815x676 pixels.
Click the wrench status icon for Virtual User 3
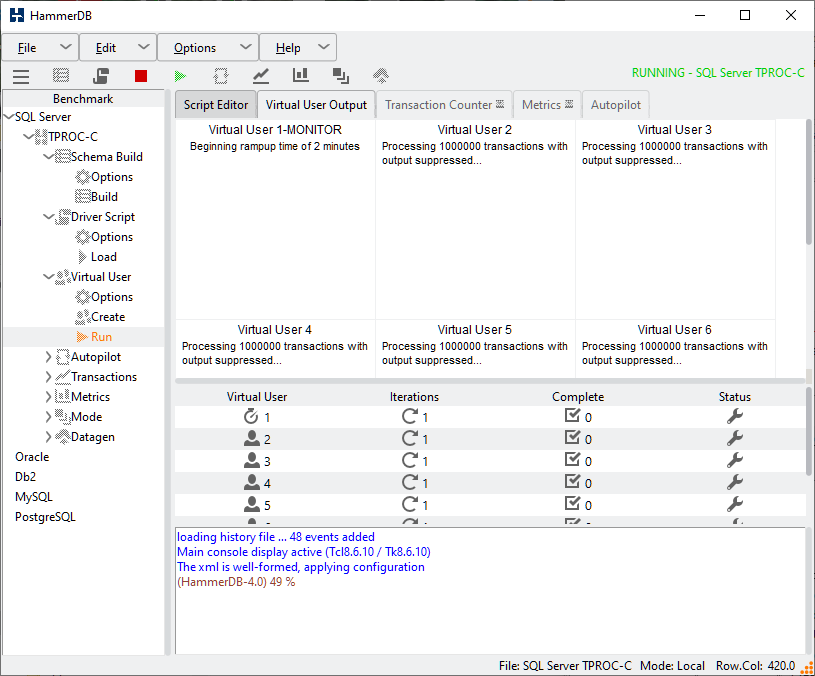735,460
